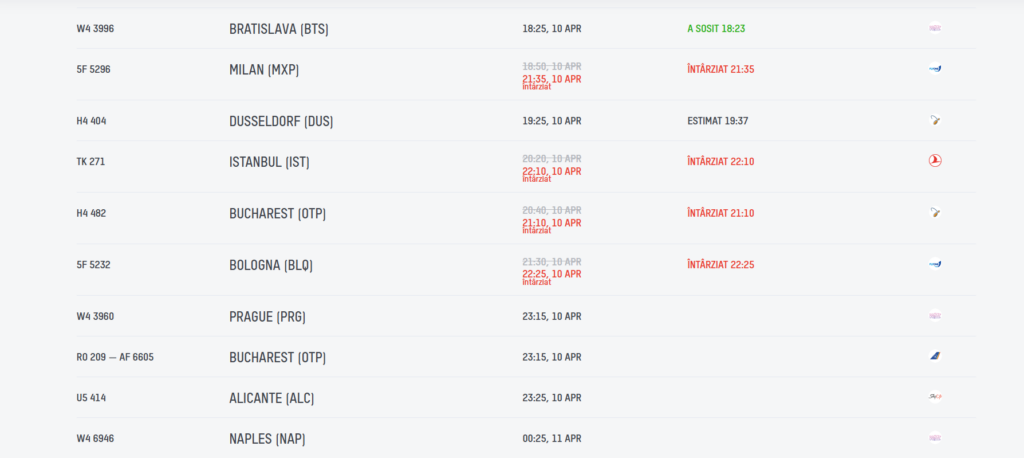Image resolution: width=1024 pixels, height=458 pixels.
Task: Click the airline logo on the Prague row
Action: 934,316
